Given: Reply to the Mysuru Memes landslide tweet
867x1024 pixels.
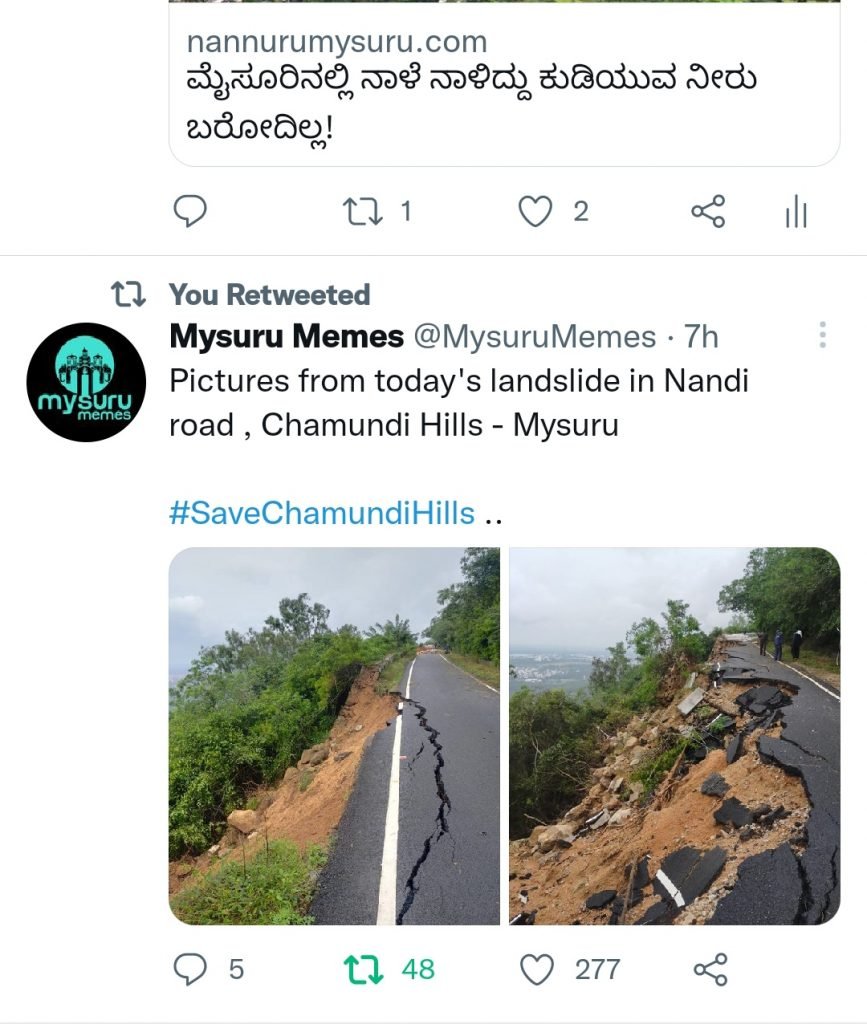Looking at the screenshot, I should pos(191,969).
